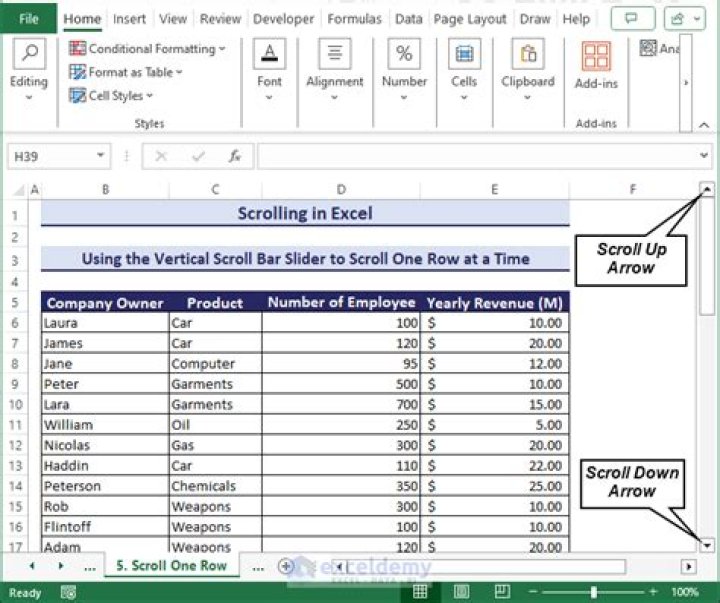This screenshot has width=720, height=603.
Task: Select the cell containing Peterson
Action: coord(105,486)
